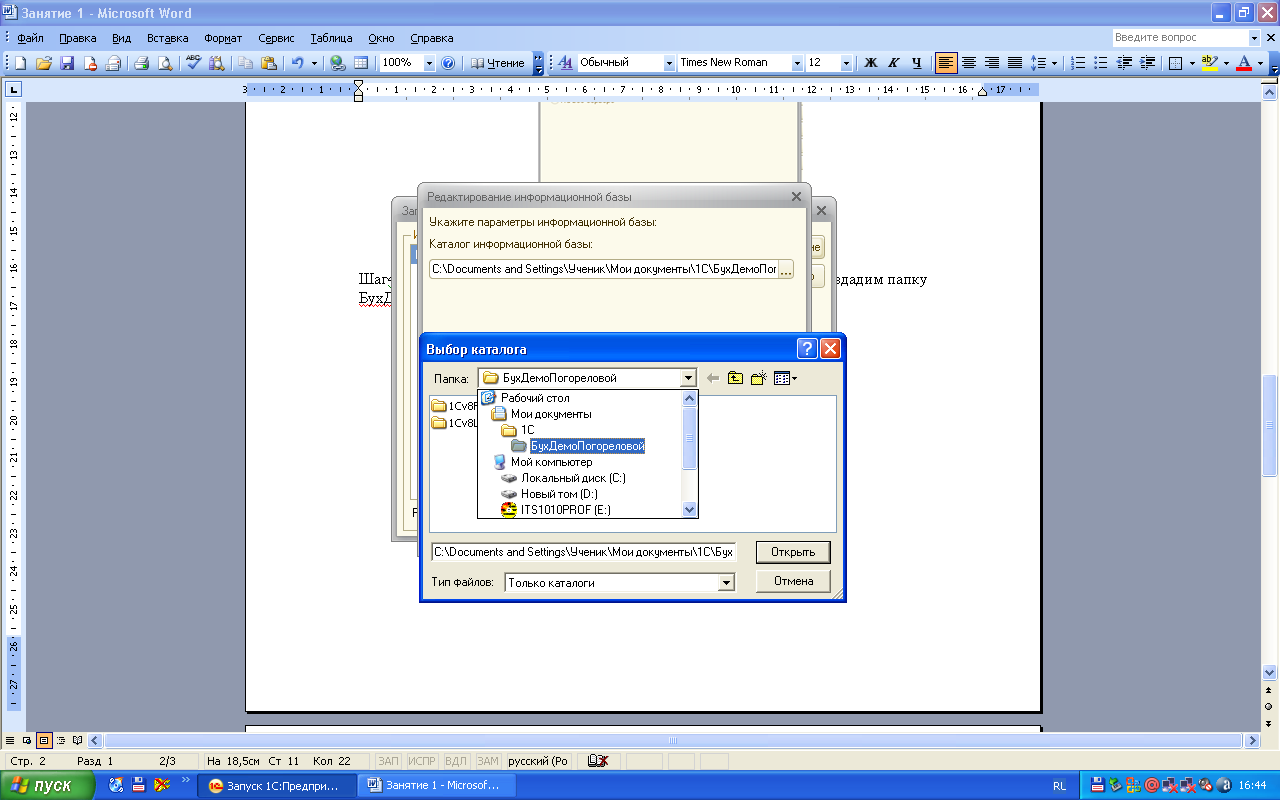The image size is (1280, 800).
Task: Click the spelling status book icon
Action: coord(599,761)
